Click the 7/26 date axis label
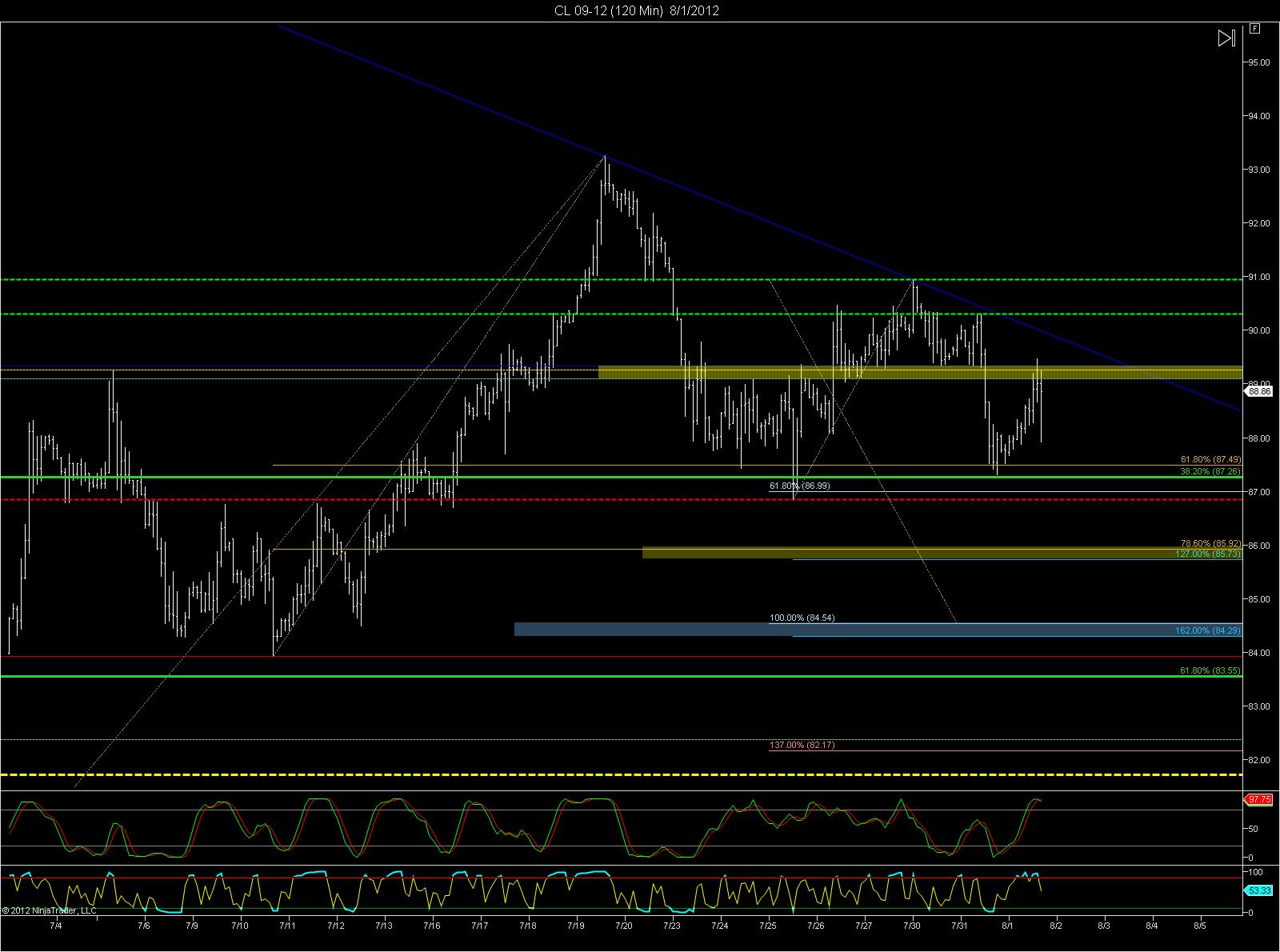Screen dimensions: 1280x952 pyautogui.click(x=816, y=926)
